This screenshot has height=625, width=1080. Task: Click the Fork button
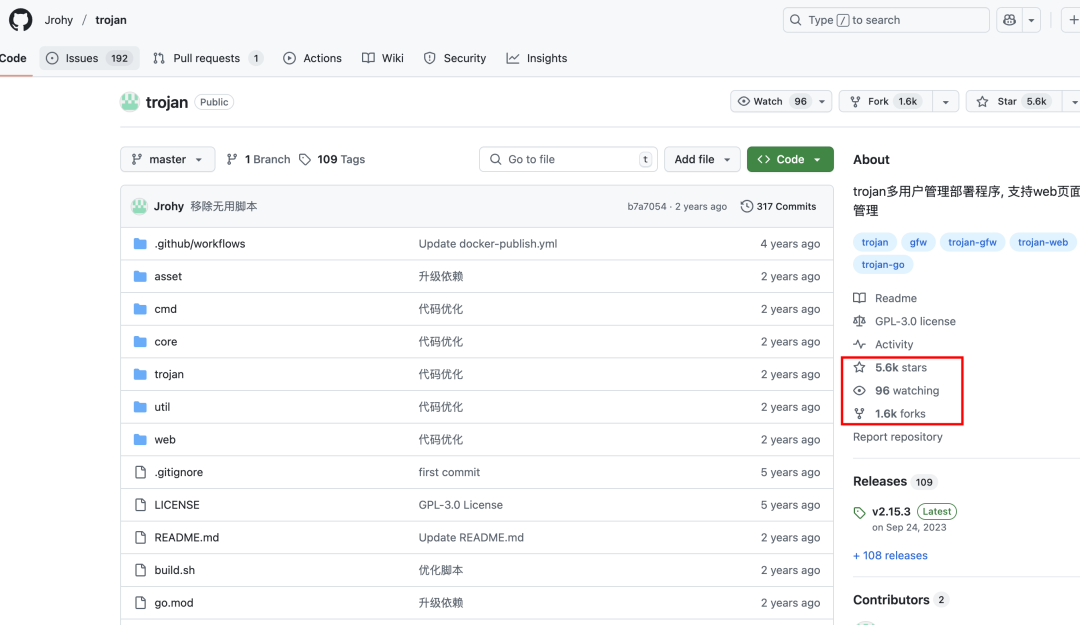tap(886, 101)
